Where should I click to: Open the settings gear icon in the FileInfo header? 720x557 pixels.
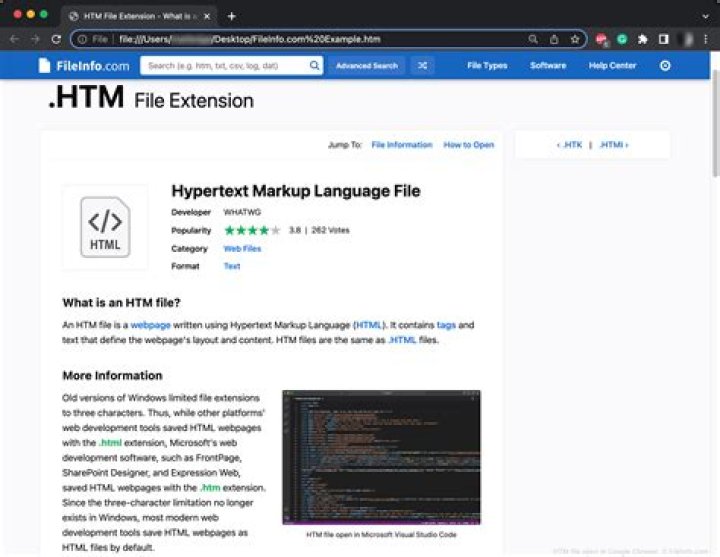(665, 66)
